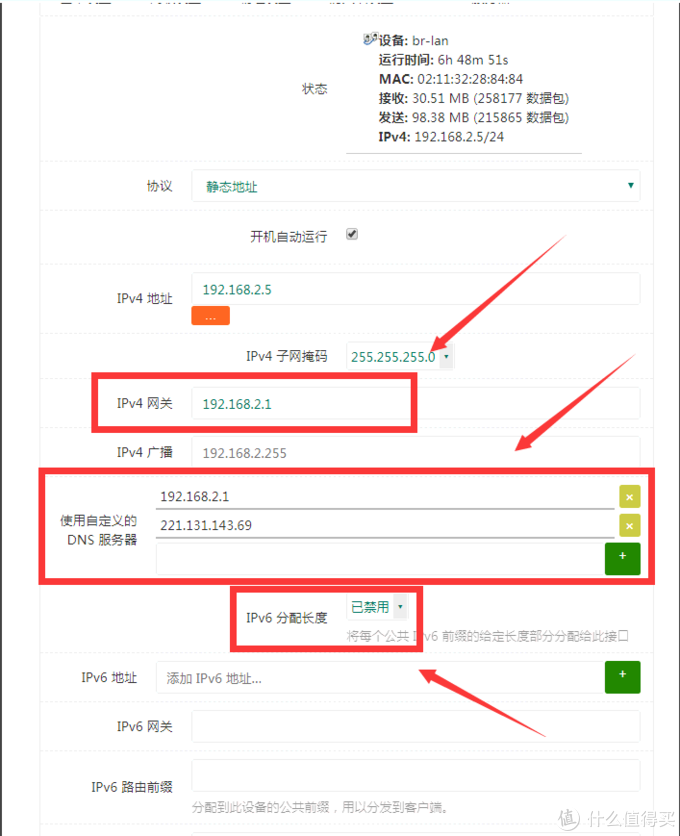Remove DNS server 221.131.143.69 entry
Screen dimensions: 680x836
(629, 526)
